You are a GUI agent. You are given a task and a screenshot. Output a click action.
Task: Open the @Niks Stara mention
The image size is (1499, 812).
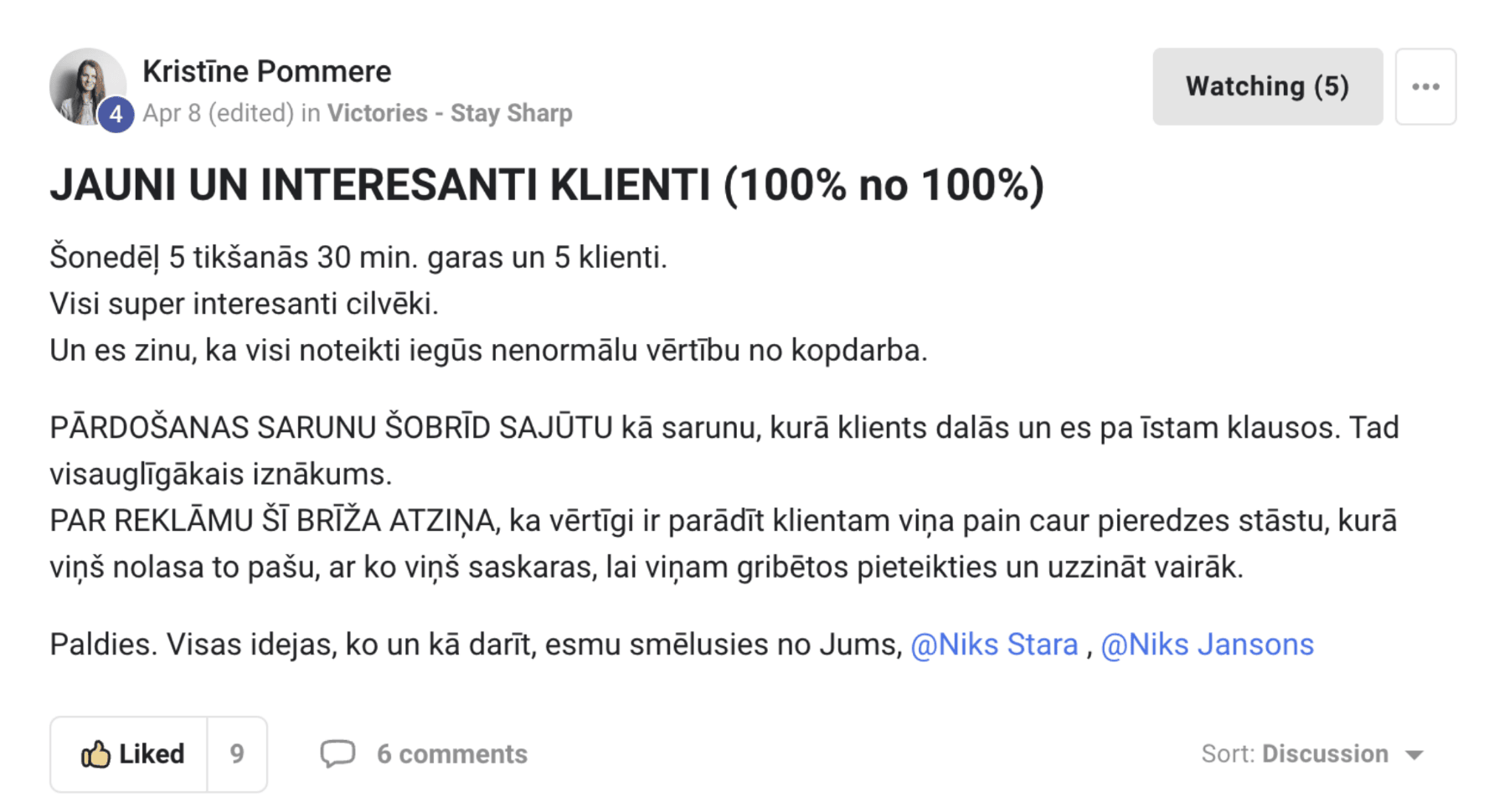(994, 645)
